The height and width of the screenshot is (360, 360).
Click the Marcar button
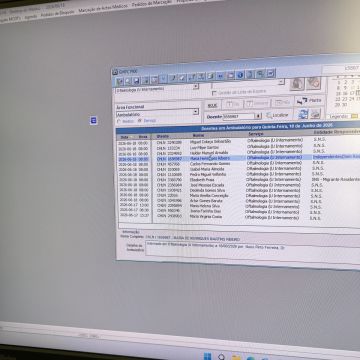coord(309,100)
